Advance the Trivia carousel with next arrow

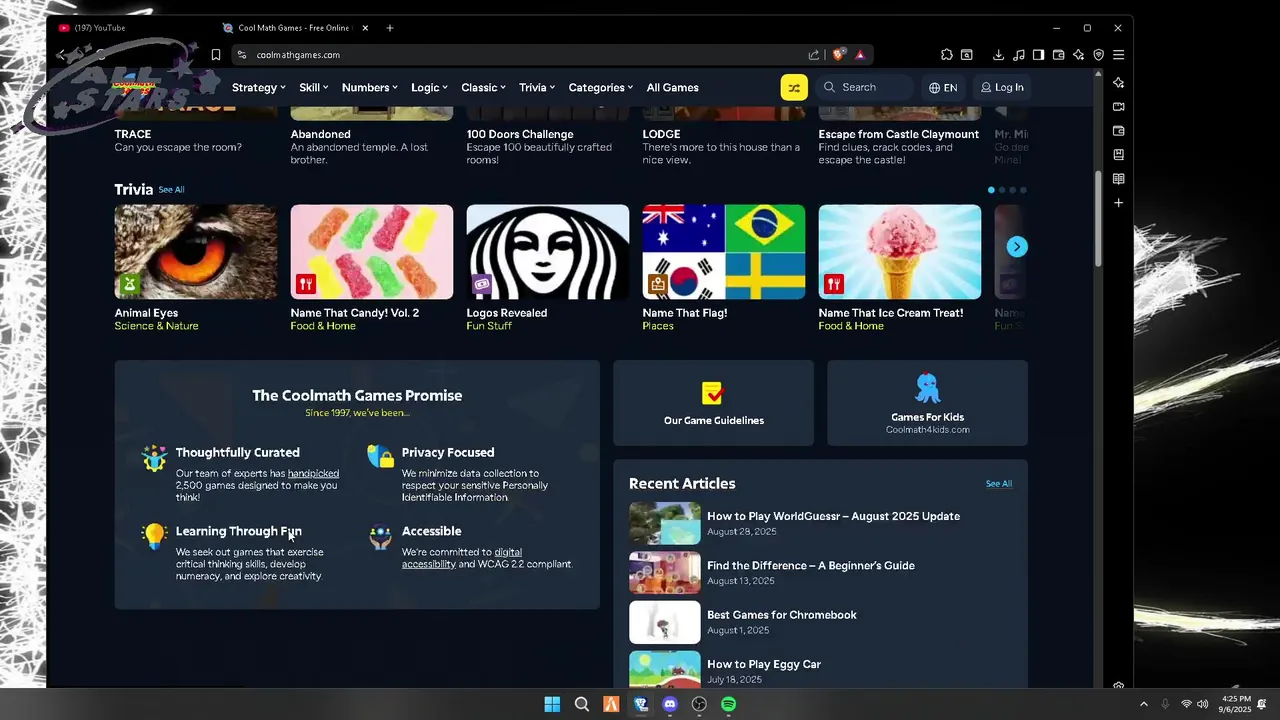1017,247
